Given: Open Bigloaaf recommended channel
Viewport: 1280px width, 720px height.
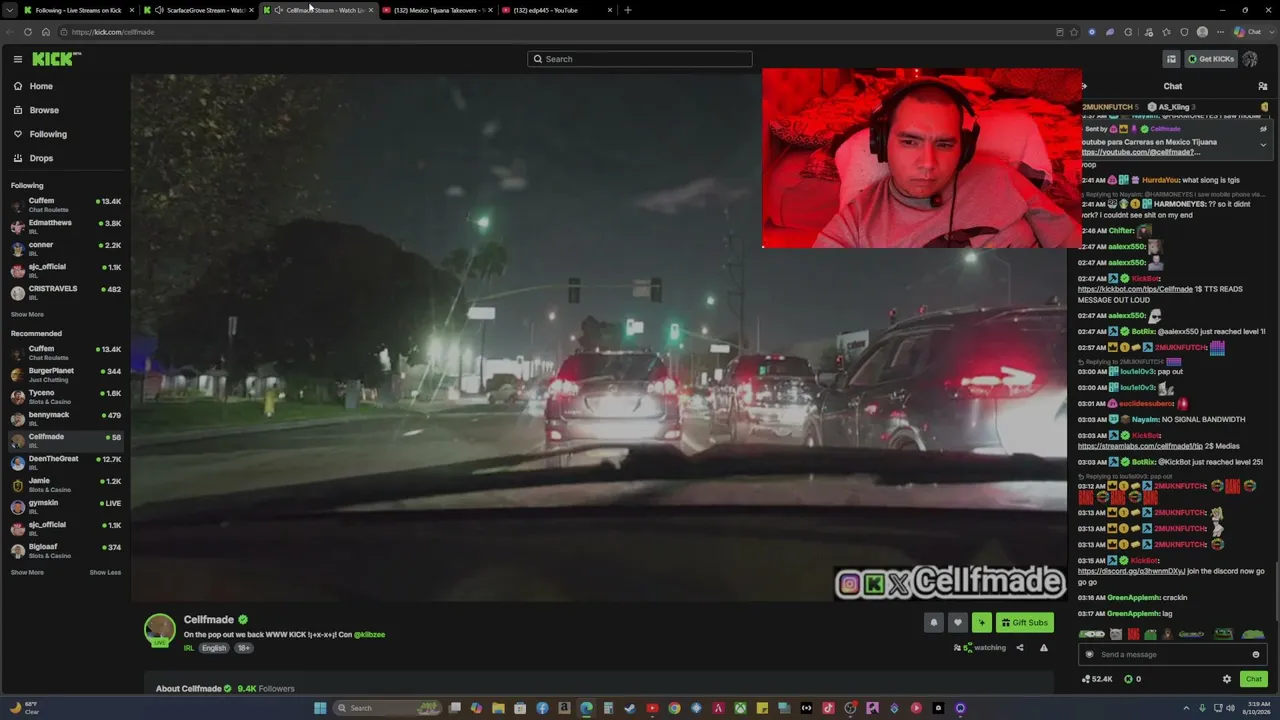Looking at the screenshot, I should coord(66,551).
